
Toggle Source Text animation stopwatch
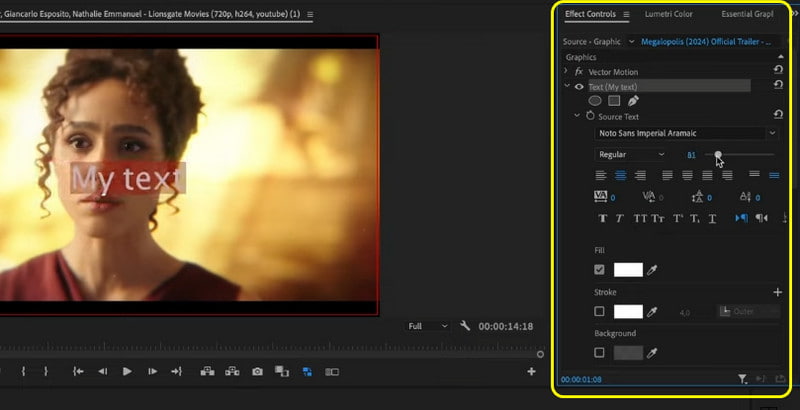[590, 116]
